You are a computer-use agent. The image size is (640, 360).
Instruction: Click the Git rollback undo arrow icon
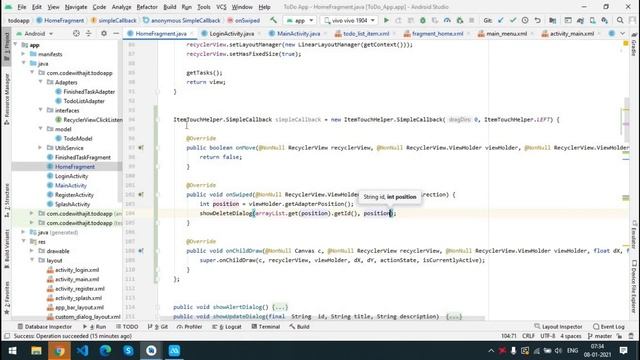coord(538,20)
